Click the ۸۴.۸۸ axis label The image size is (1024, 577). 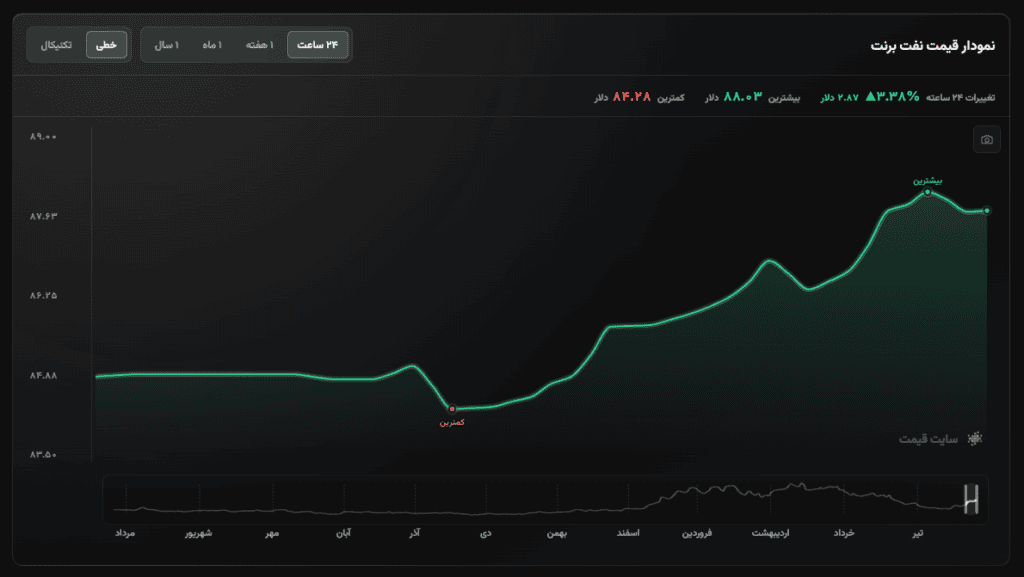(x=43, y=375)
